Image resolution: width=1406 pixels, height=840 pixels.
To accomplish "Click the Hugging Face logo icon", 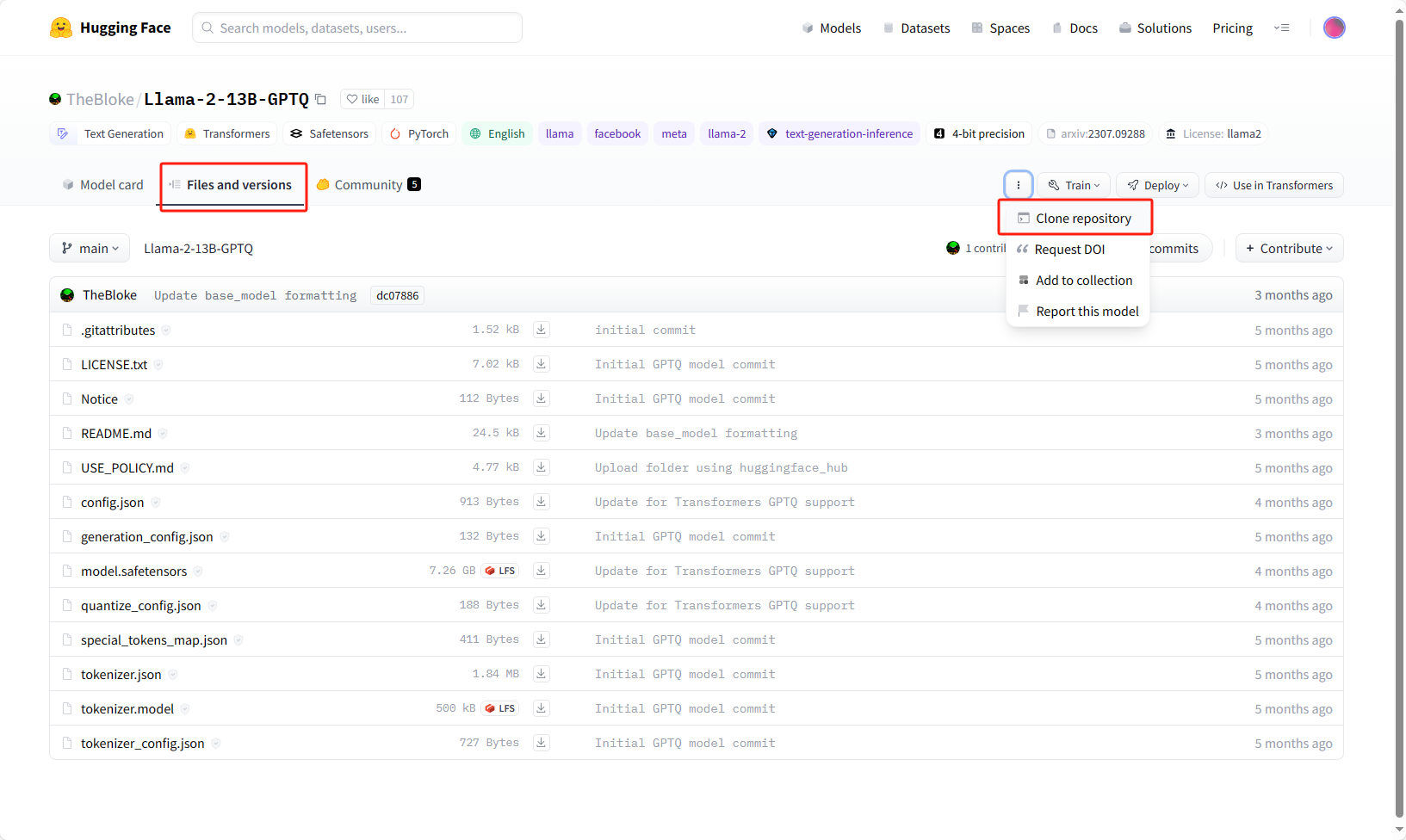I will point(60,28).
